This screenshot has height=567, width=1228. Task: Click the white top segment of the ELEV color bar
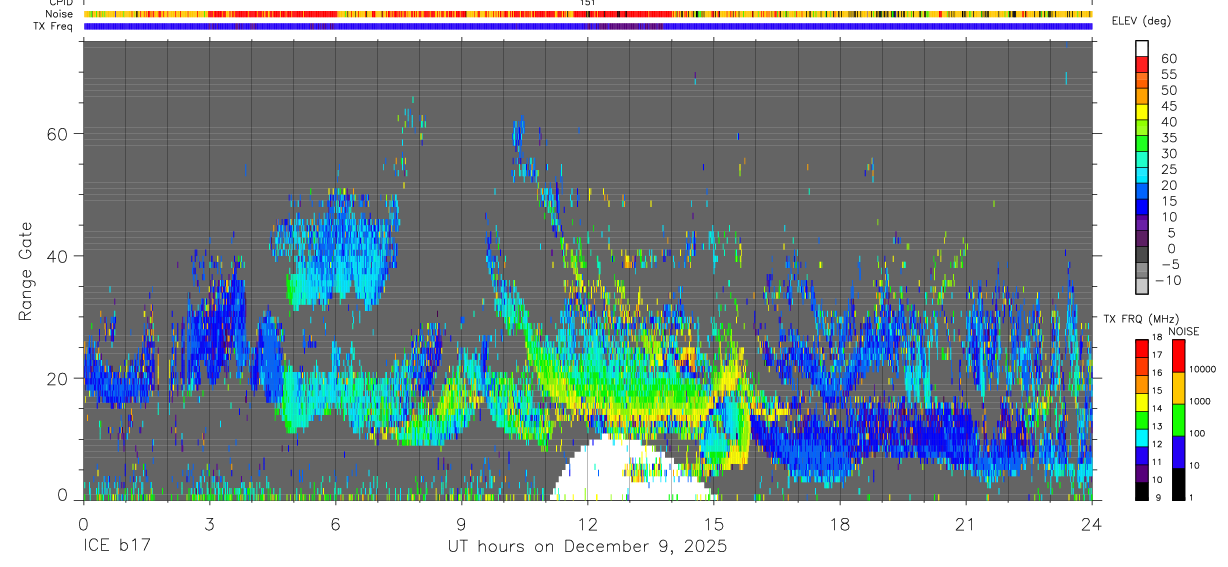tap(1142, 48)
